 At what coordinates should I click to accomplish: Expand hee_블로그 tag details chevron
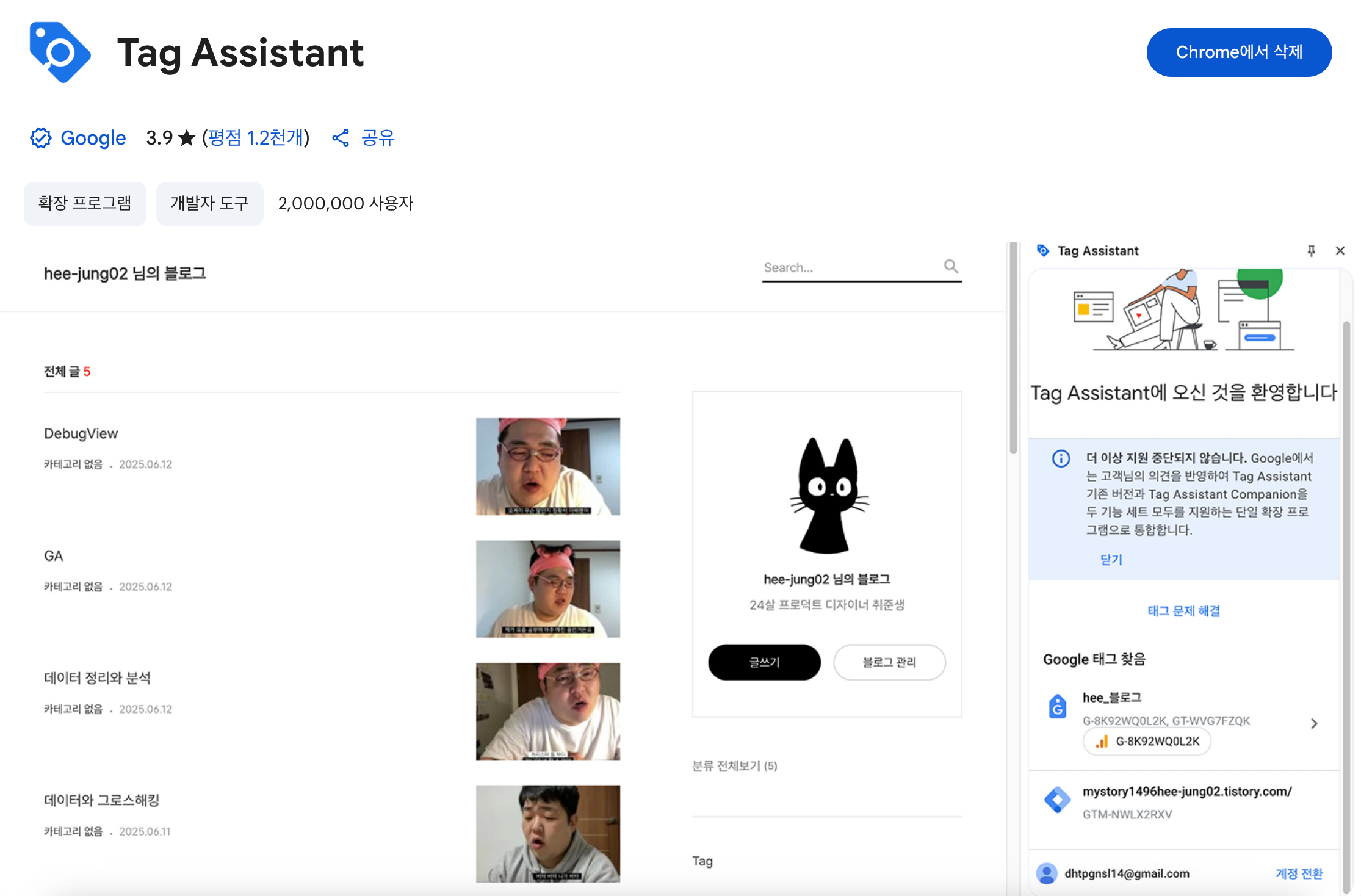[x=1314, y=723]
